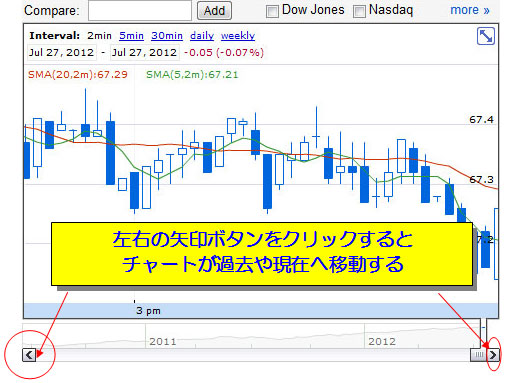
Task: Enable the Dow Jones comparison checkbox
Action: click(x=272, y=12)
